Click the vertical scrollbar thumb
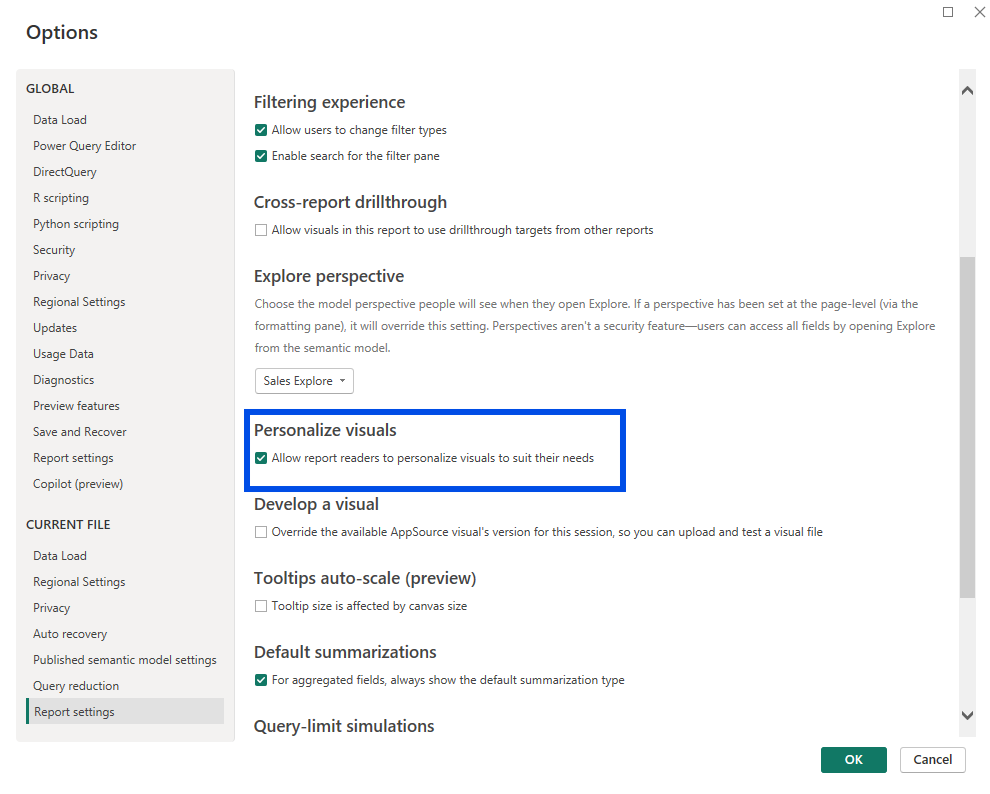 967,427
